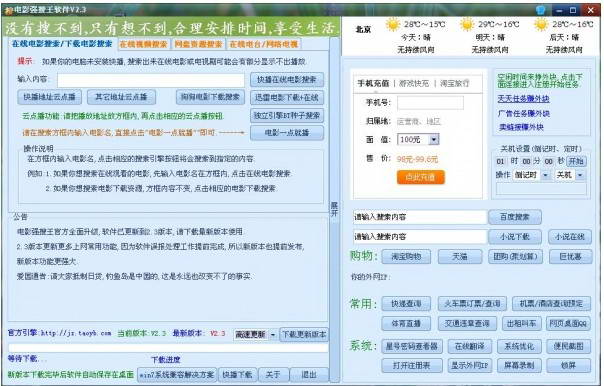The image size is (604, 386).
Task: Click the app logo icon in title bar
Action: click(x=8, y=10)
